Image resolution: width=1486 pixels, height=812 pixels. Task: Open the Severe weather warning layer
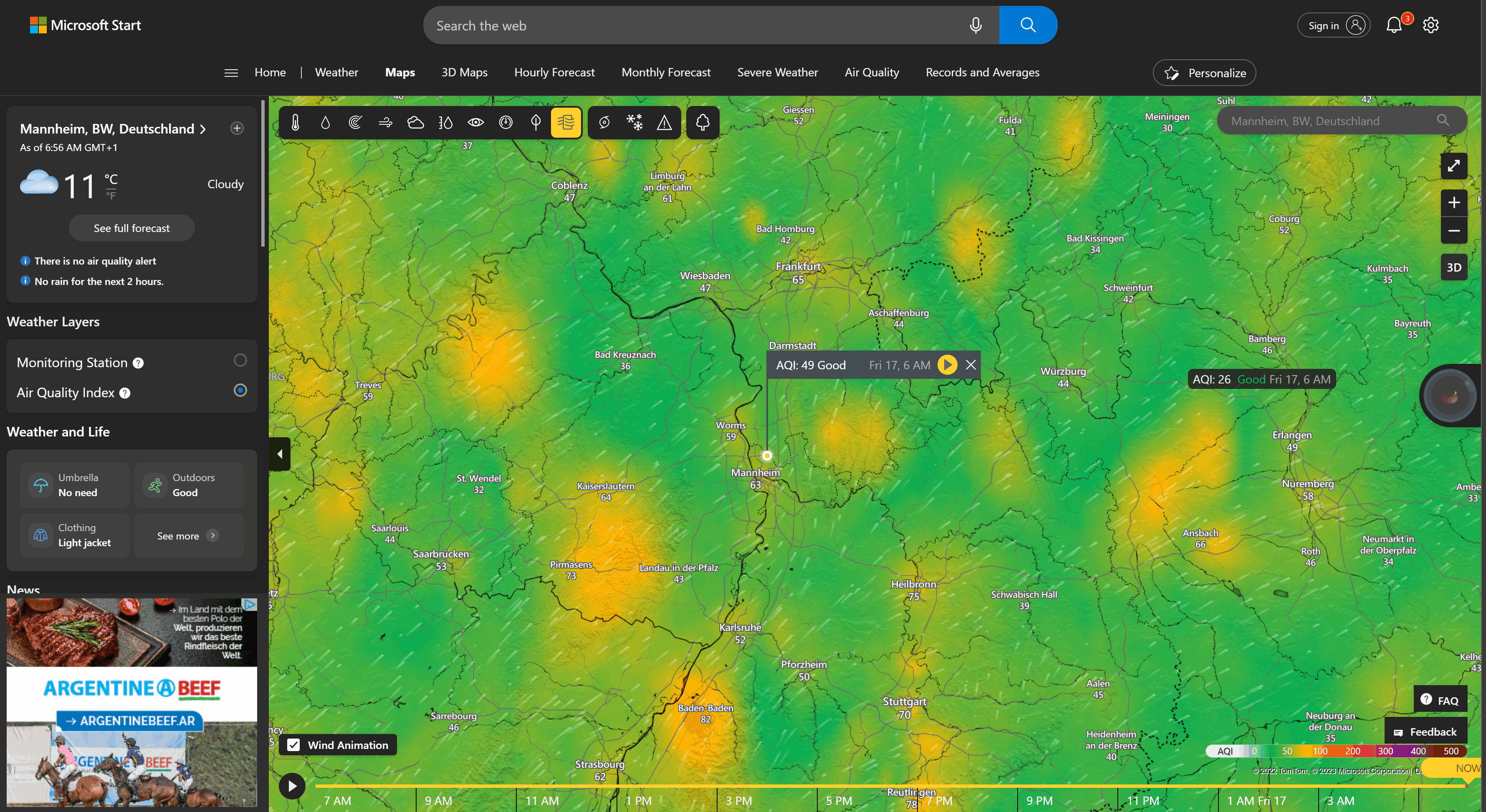pyautogui.click(x=664, y=122)
